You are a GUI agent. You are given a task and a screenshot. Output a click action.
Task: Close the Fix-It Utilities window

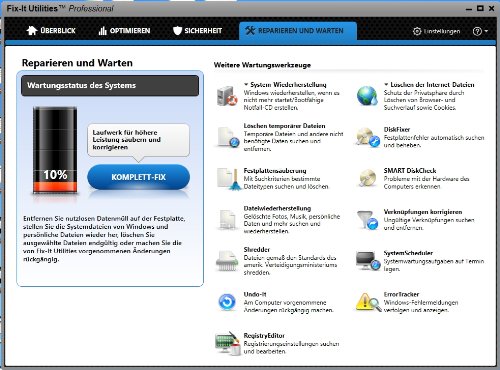pyautogui.click(x=491, y=8)
